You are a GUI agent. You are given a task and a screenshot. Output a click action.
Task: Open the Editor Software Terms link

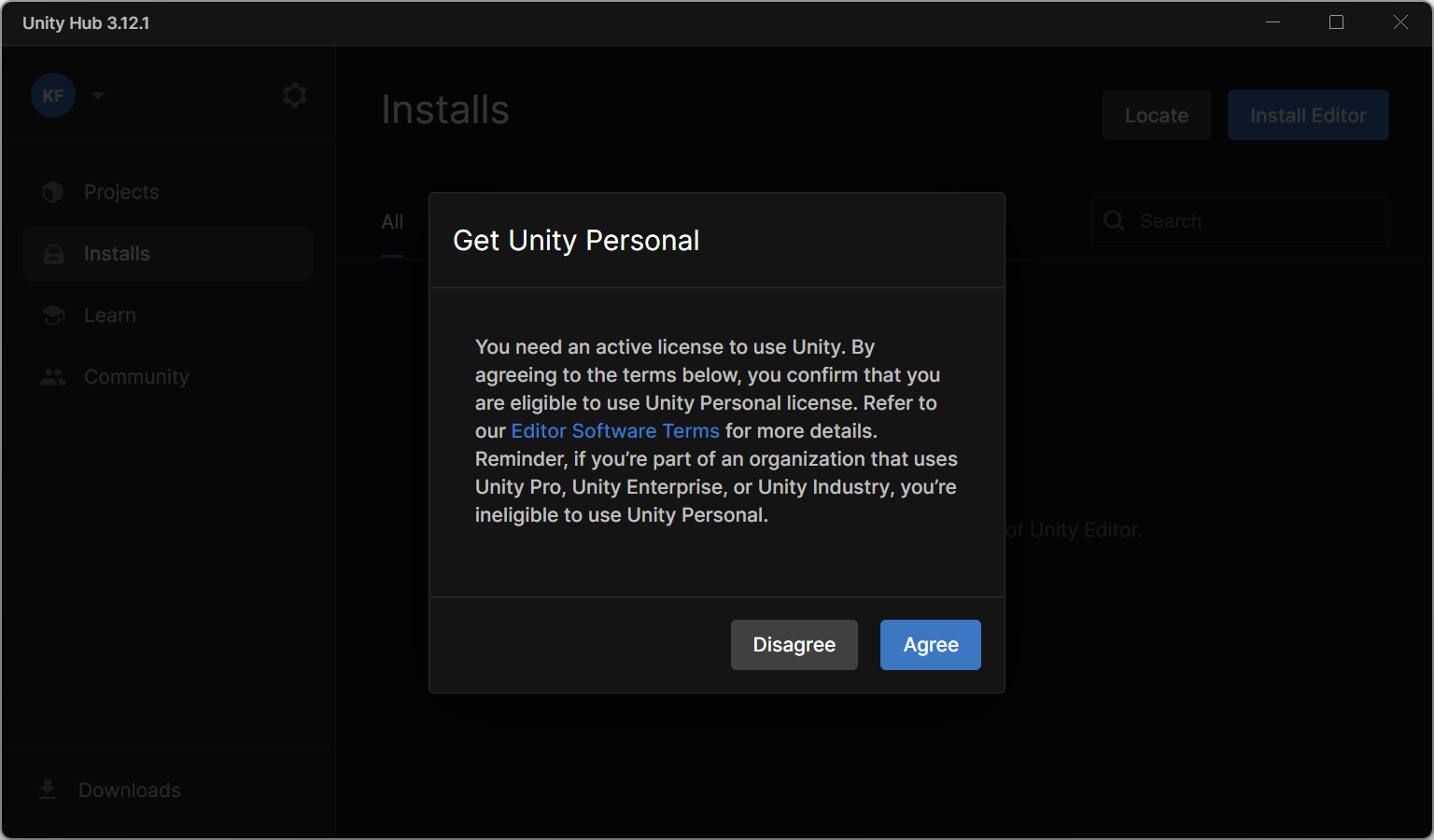615,431
